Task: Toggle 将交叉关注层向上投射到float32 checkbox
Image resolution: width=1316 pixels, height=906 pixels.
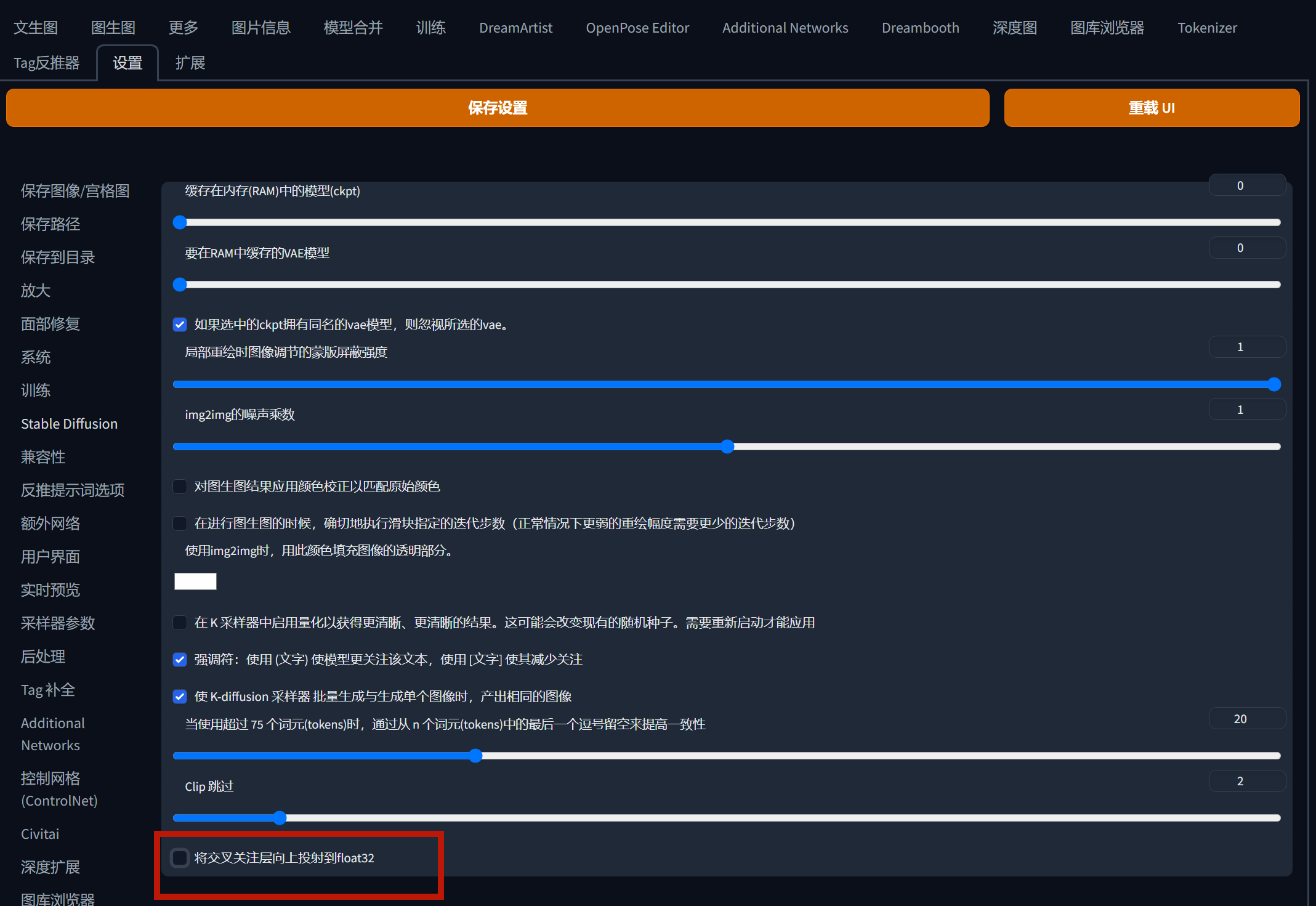Action: [x=180, y=858]
